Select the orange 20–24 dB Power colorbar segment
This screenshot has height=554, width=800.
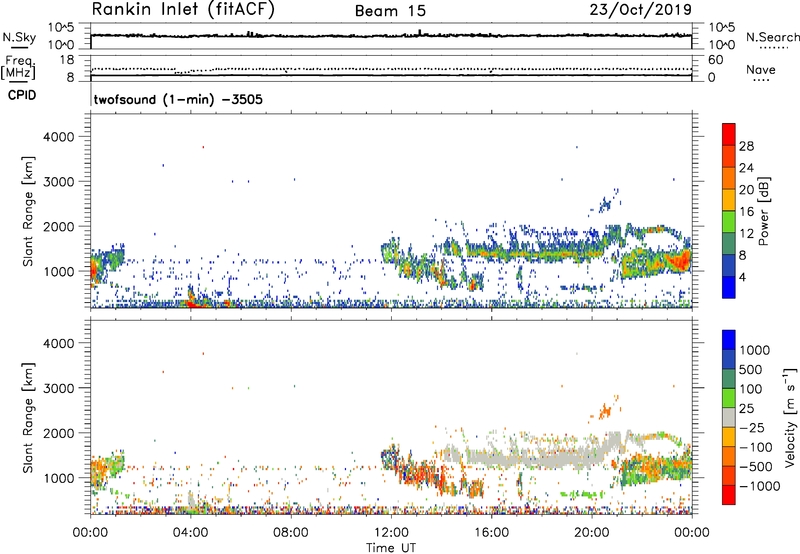pyautogui.click(x=729, y=178)
